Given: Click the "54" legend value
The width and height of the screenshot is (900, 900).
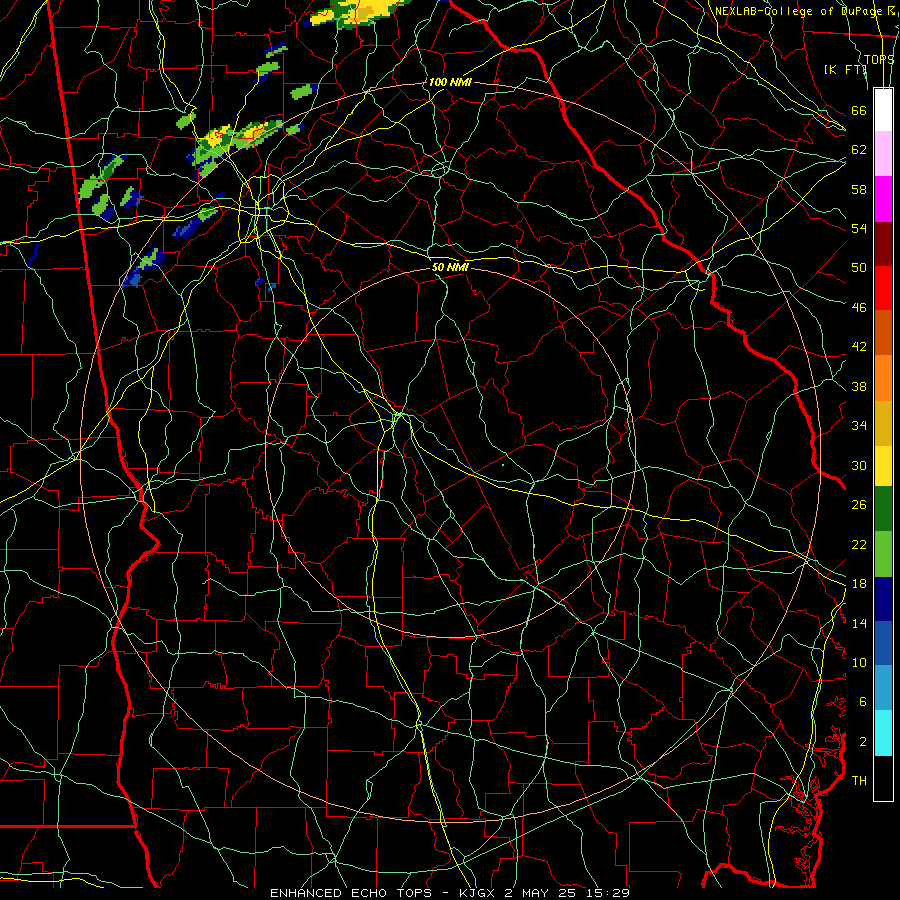Looking at the screenshot, I should click(x=859, y=228).
